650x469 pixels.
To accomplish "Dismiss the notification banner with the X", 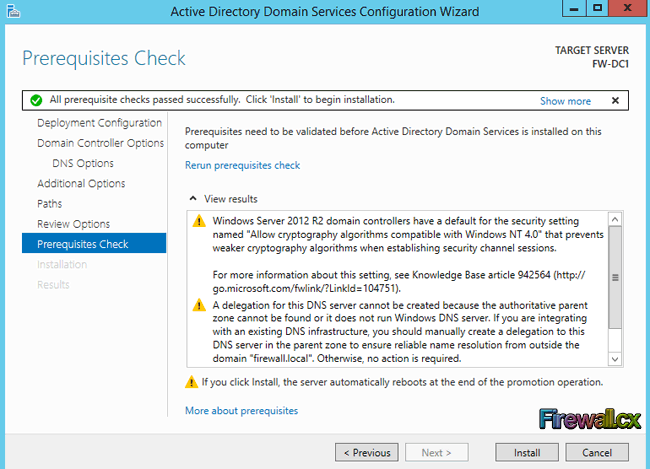I will [615, 100].
